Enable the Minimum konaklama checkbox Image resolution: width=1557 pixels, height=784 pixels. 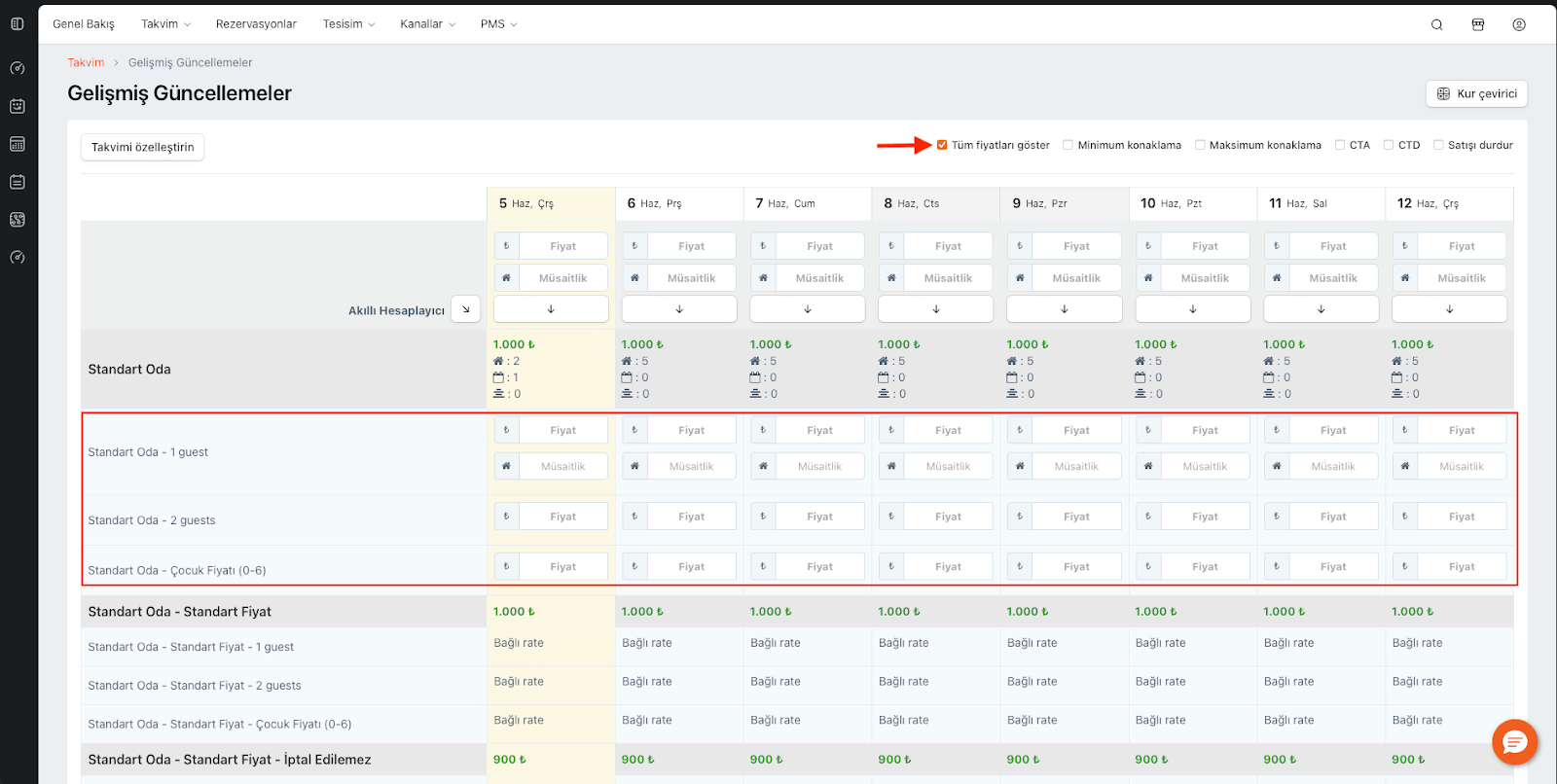point(1068,145)
